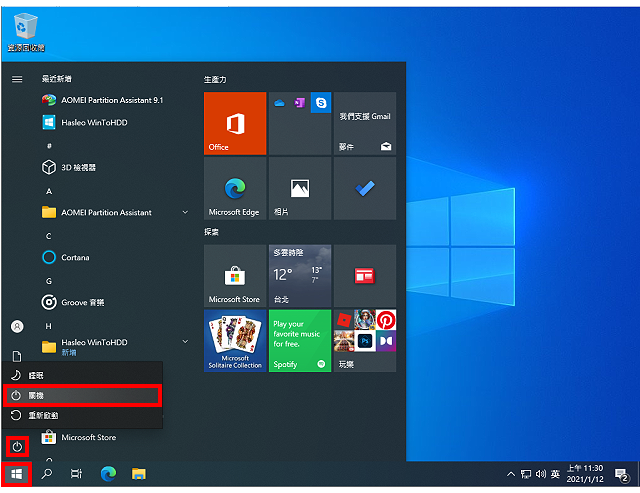640x493 pixels.
Task: Open the Photos tile
Action: coord(300,189)
